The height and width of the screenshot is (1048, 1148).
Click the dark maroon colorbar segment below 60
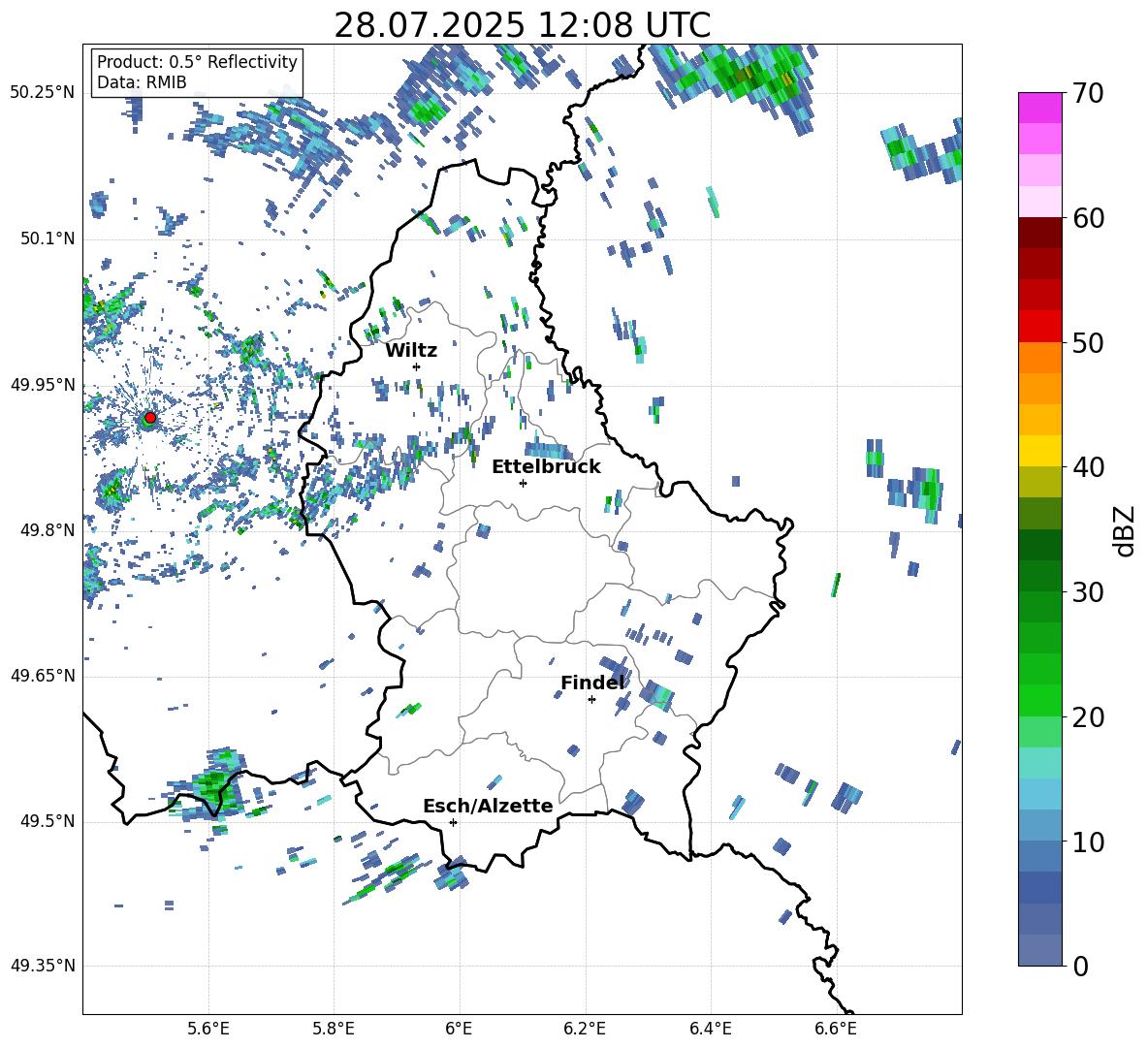[1039, 233]
